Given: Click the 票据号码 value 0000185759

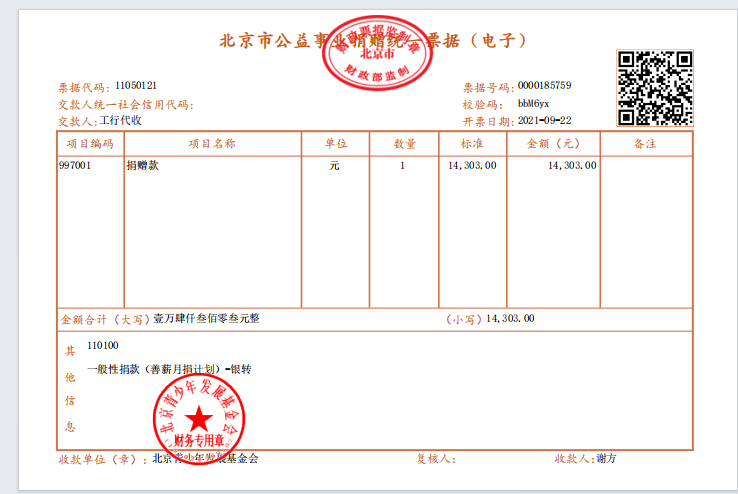Looking at the screenshot, I should 544,86.
